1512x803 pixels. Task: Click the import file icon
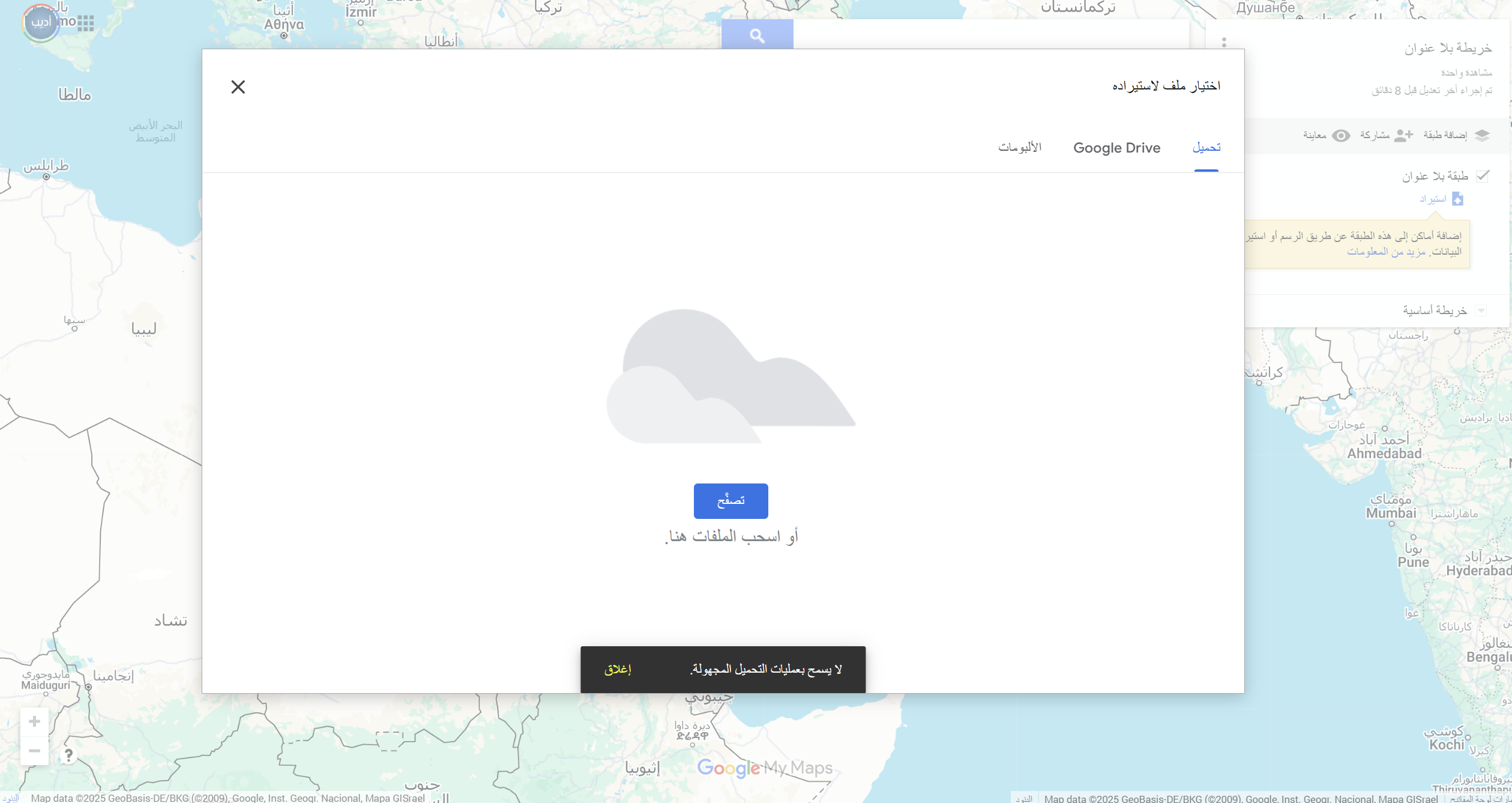click(1457, 199)
